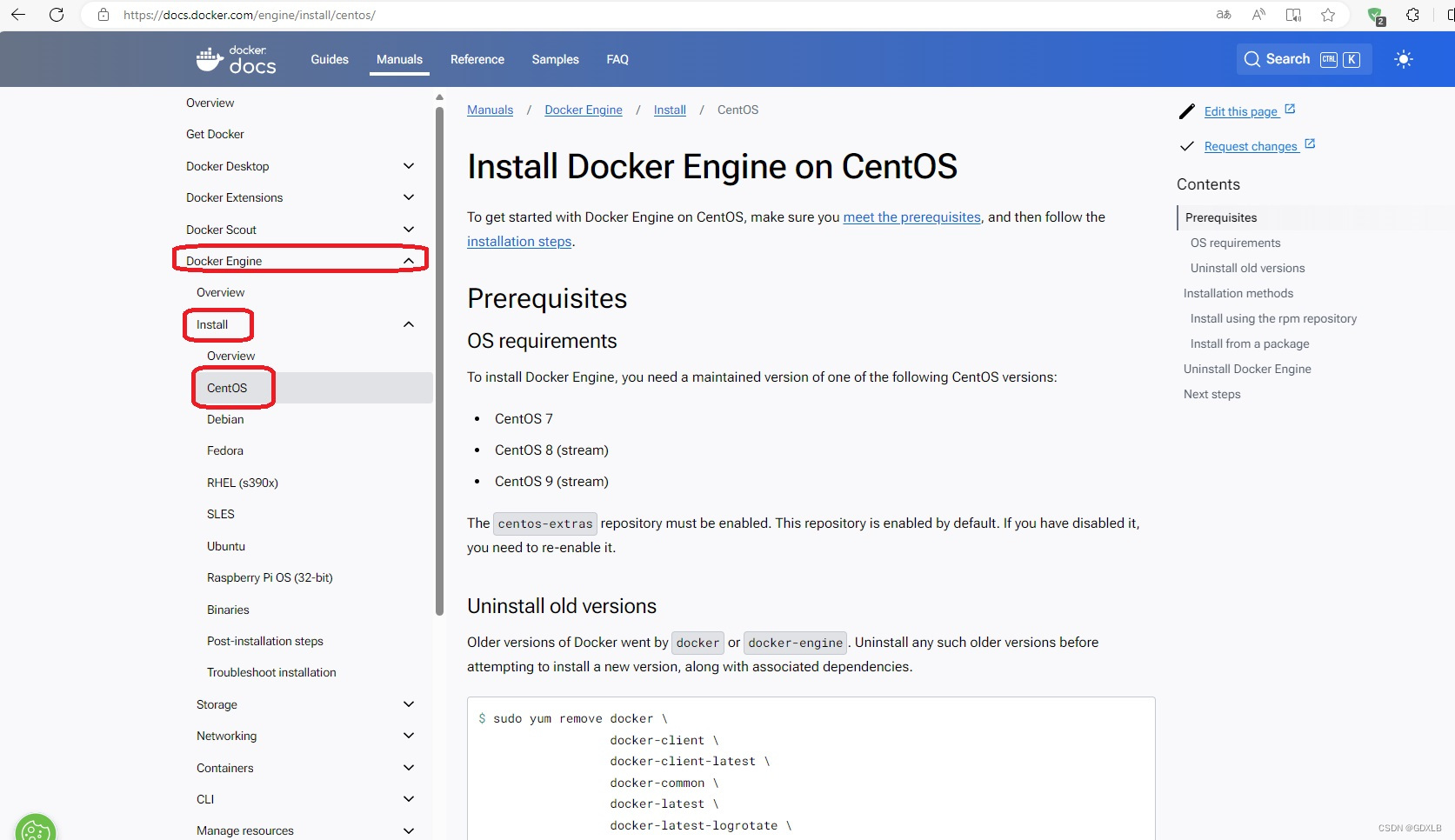Follow the meet the prerequisites link
The width and height of the screenshot is (1455, 840).
click(911, 217)
